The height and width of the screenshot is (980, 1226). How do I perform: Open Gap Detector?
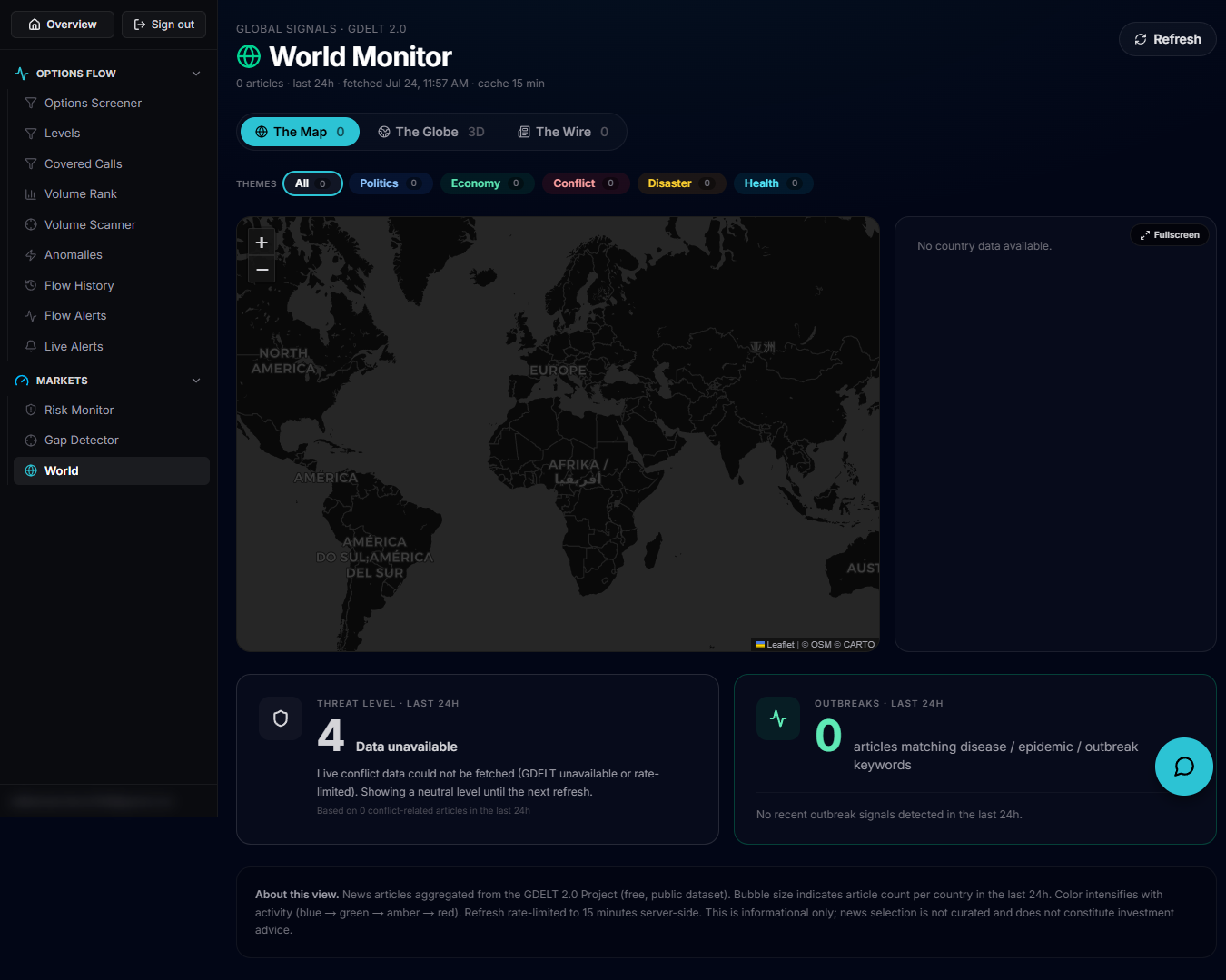click(x=112, y=441)
